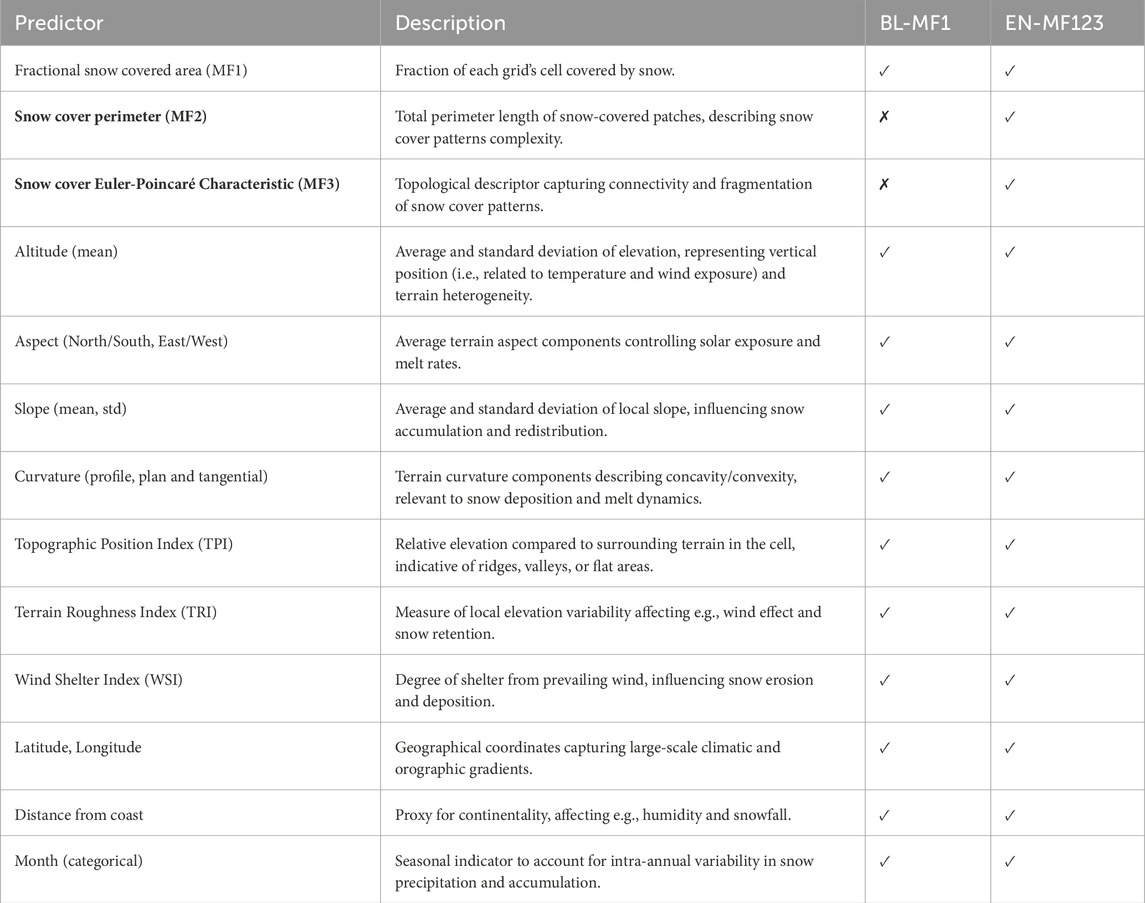Click the BL-MF1 checkmark for Terrain Roughness Index
The image size is (1145, 903).
pyautogui.click(x=885, y=613)
